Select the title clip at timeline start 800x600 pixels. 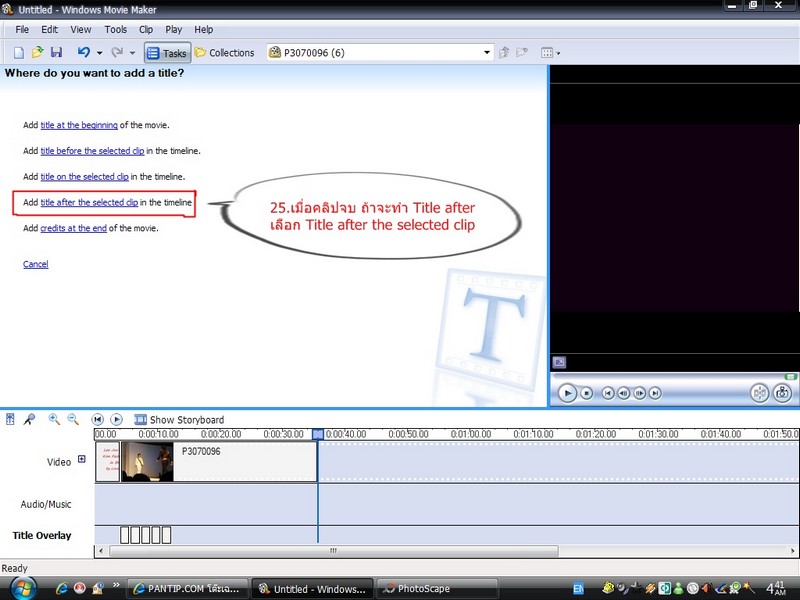(x=108, y=462)
